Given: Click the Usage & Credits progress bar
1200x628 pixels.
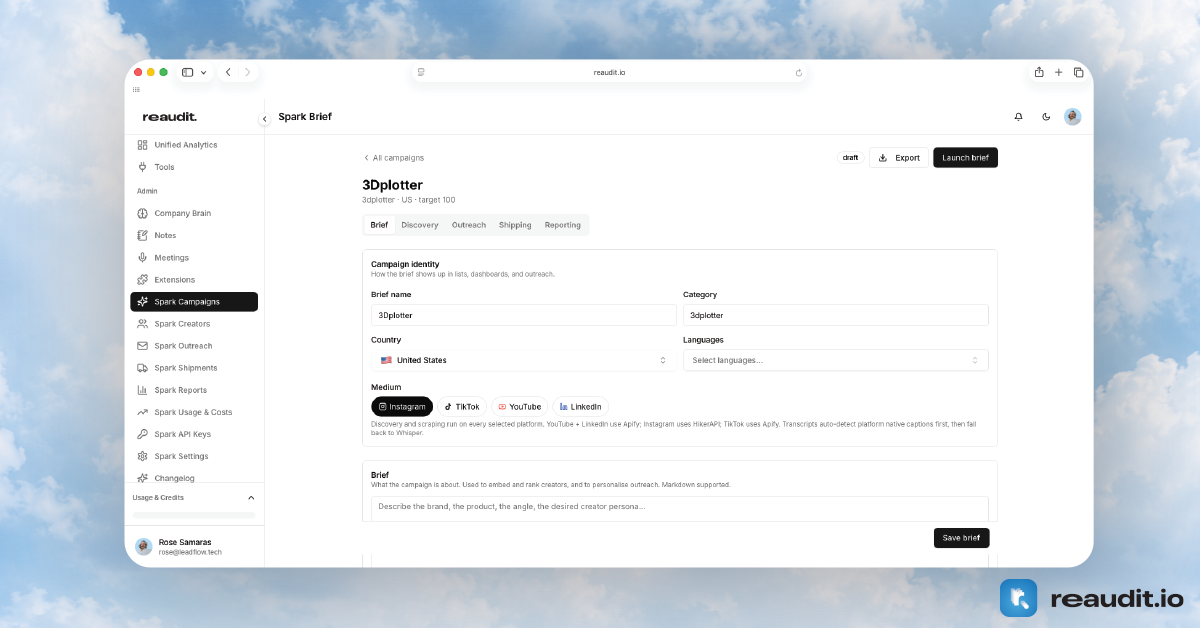Looking at the screenshot, I should pyautogui.click(x=194, y=516).
